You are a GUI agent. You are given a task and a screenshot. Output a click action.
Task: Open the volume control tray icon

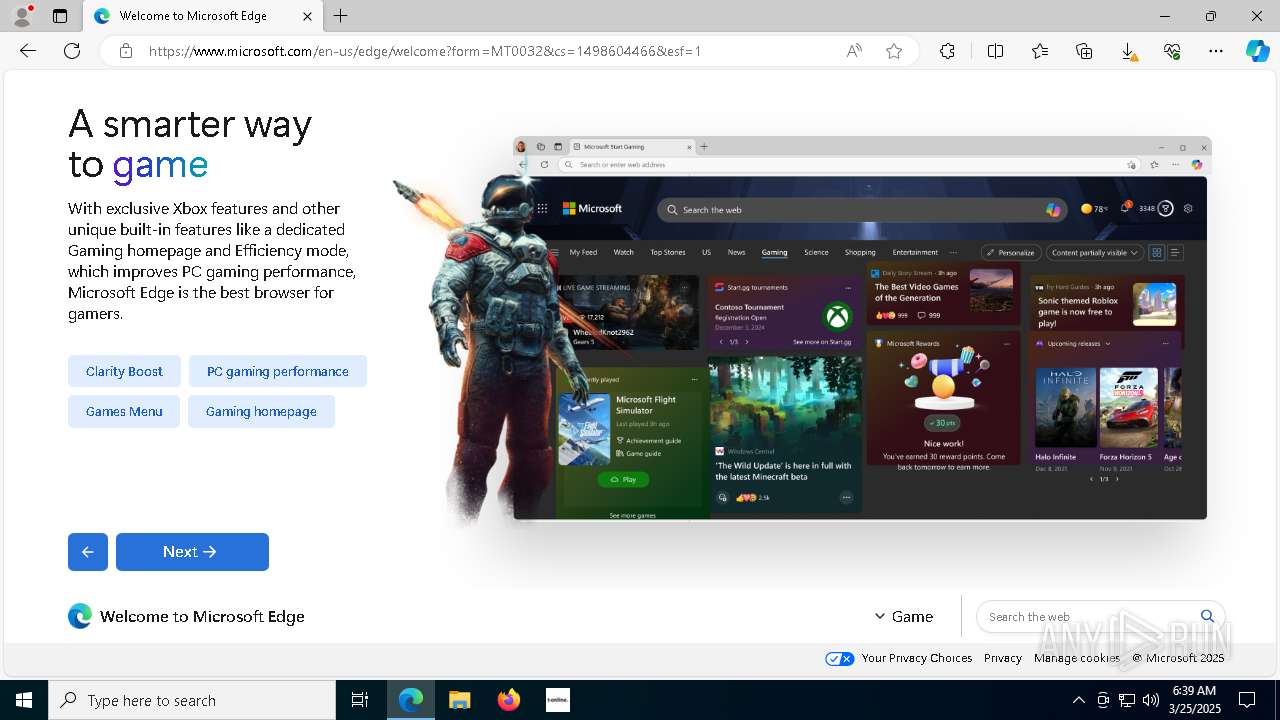click(x=1151, y=700)
